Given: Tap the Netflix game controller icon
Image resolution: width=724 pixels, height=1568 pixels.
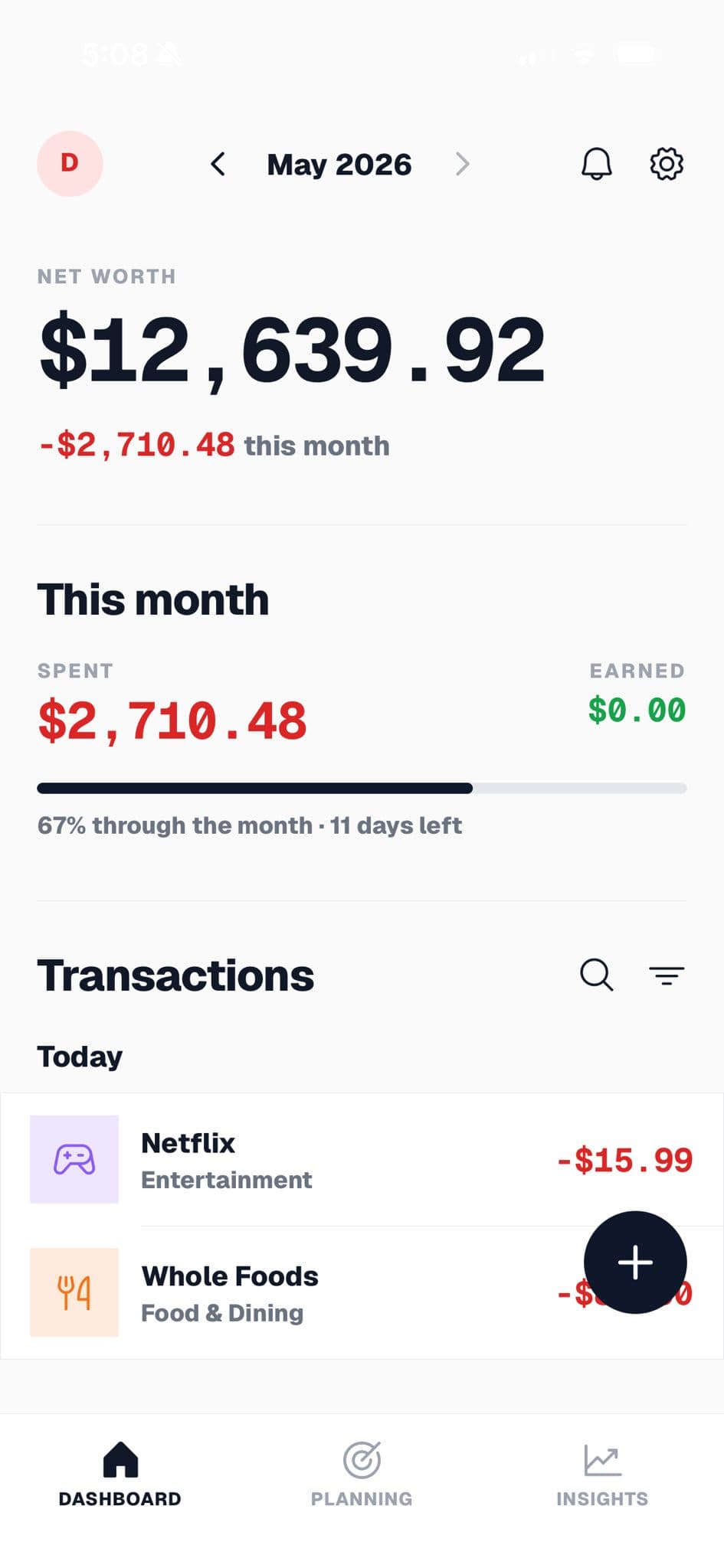Looking at the screenshot, I should tap(74, 1159).
